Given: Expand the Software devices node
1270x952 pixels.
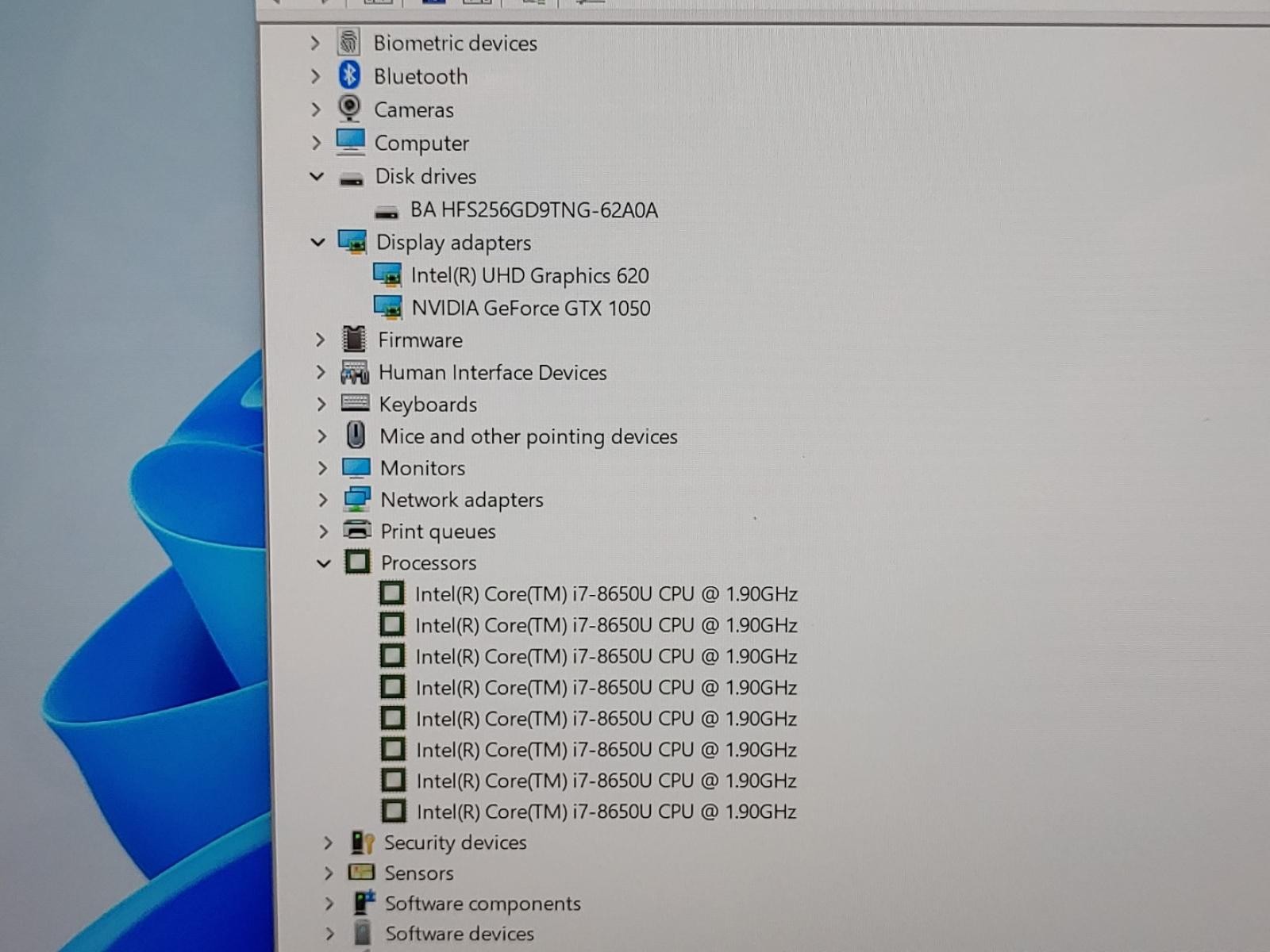Looking at the screenshot, I should [329, 934].
